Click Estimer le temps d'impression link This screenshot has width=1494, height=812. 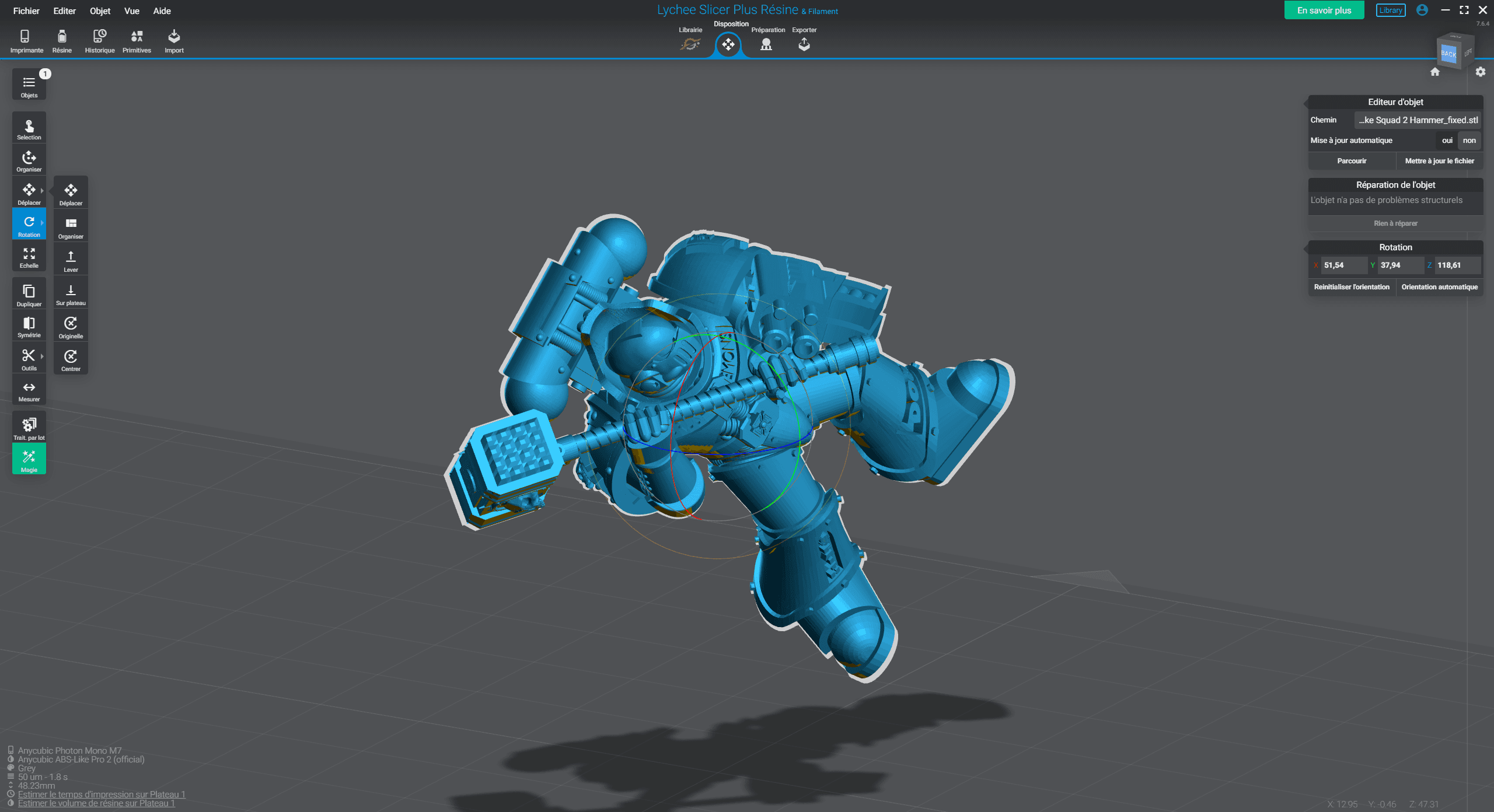point(102,794)
